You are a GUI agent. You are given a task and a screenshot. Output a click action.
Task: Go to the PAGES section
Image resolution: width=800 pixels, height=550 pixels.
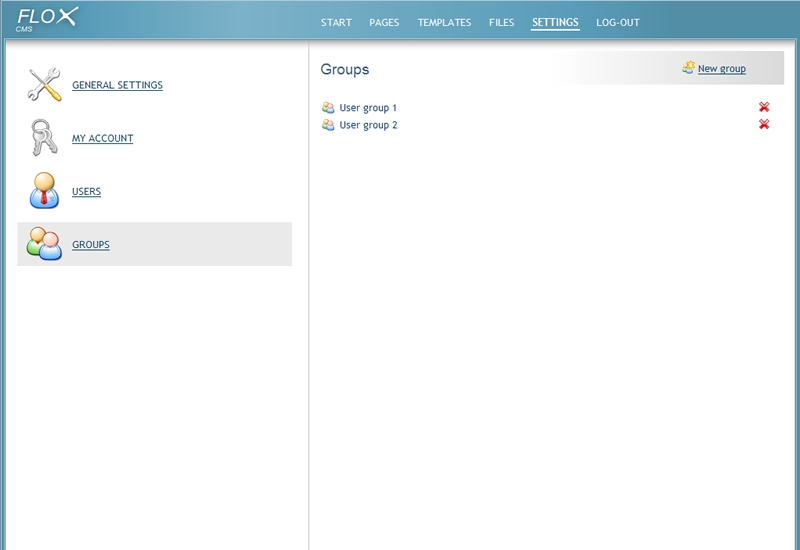pyautogui.click(x=384, y=22)
